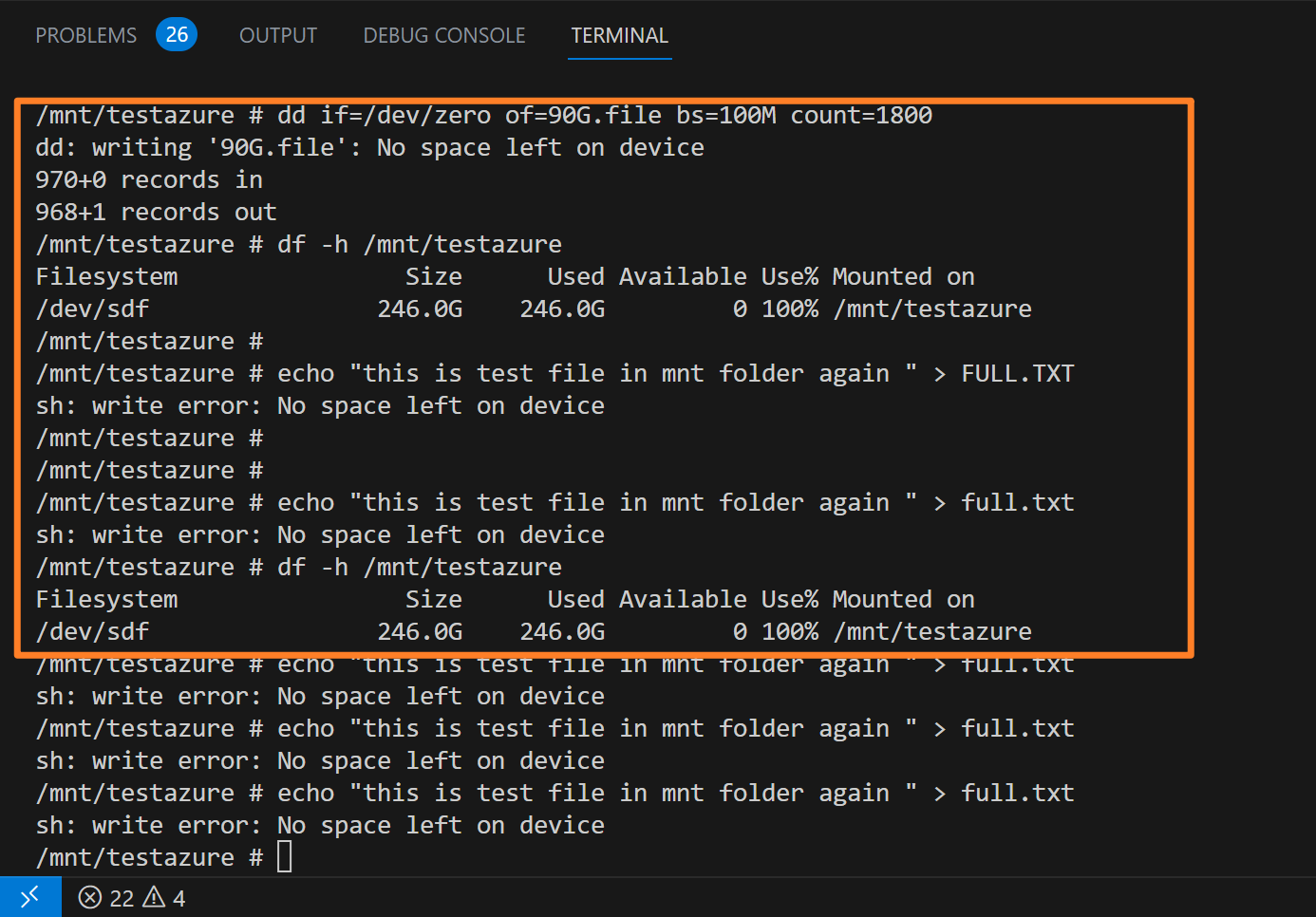Viewport: 1316px width, 917px height.
Task: Click FULL.TXT in the echo command
Action: (x=1017, y=374)
